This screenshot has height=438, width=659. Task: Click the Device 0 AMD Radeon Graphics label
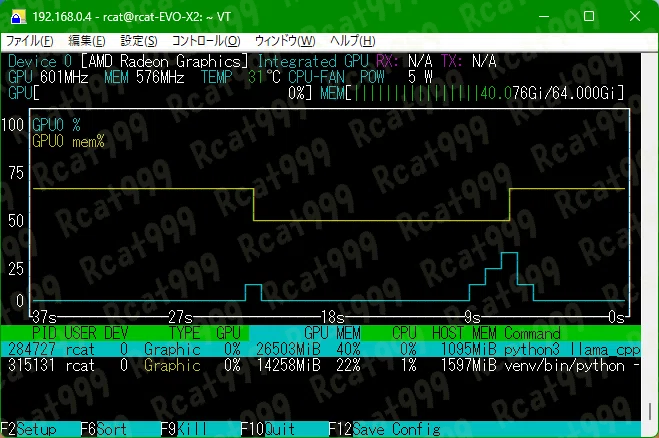[128, 61]
